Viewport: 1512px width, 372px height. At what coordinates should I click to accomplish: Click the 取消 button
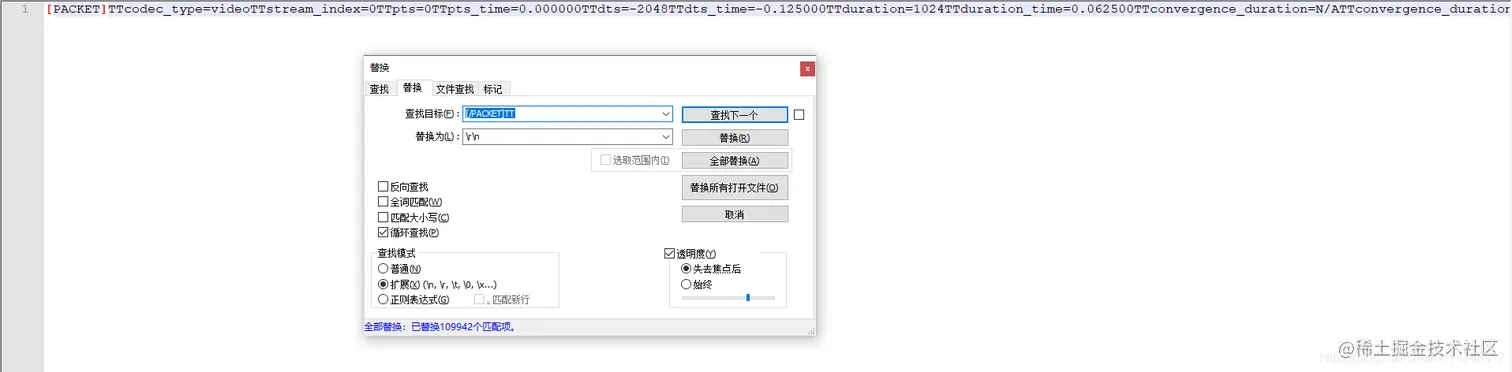(x=734, y=214)
